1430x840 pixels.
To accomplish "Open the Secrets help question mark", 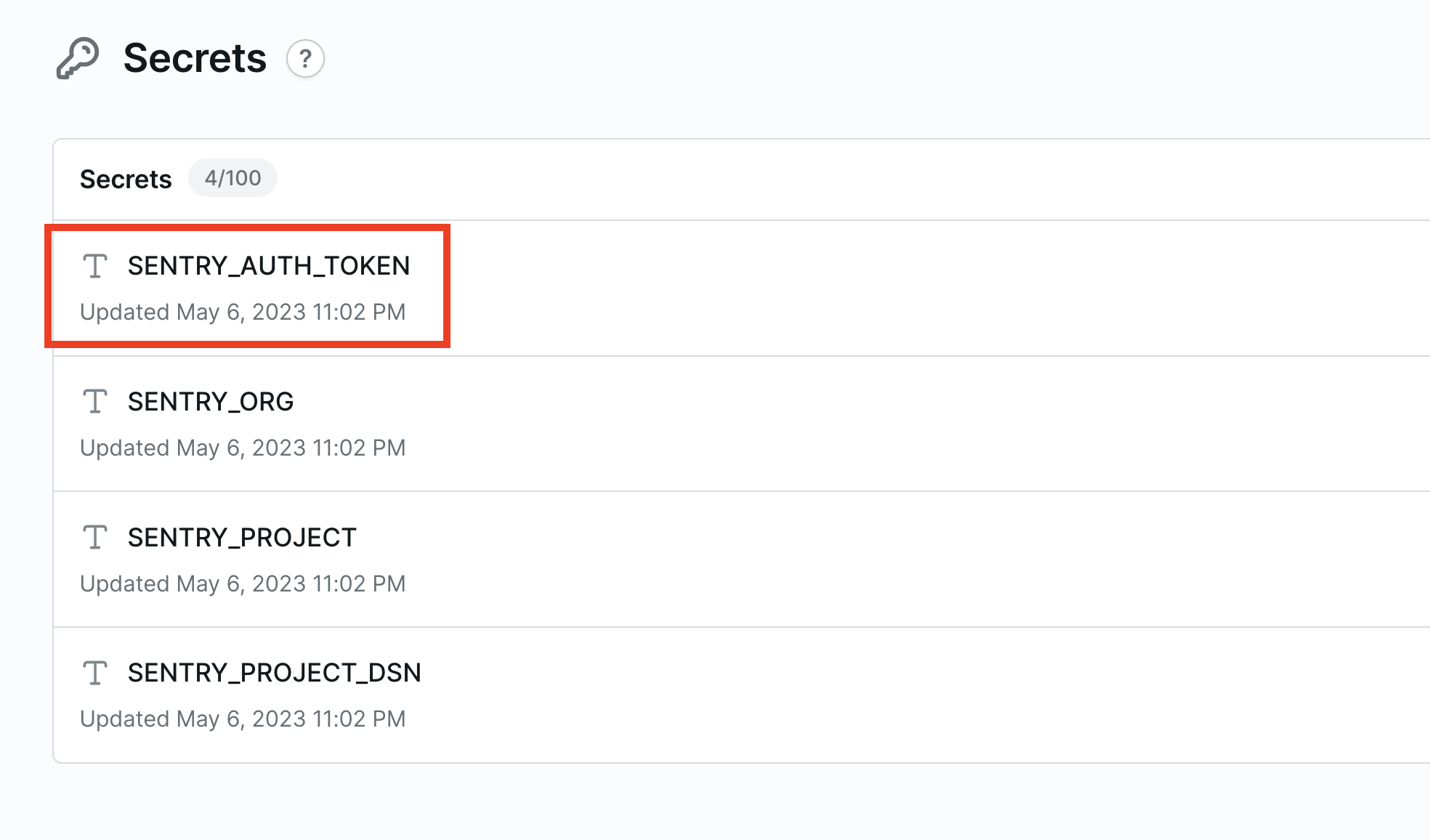I will (x=306, y=60).
